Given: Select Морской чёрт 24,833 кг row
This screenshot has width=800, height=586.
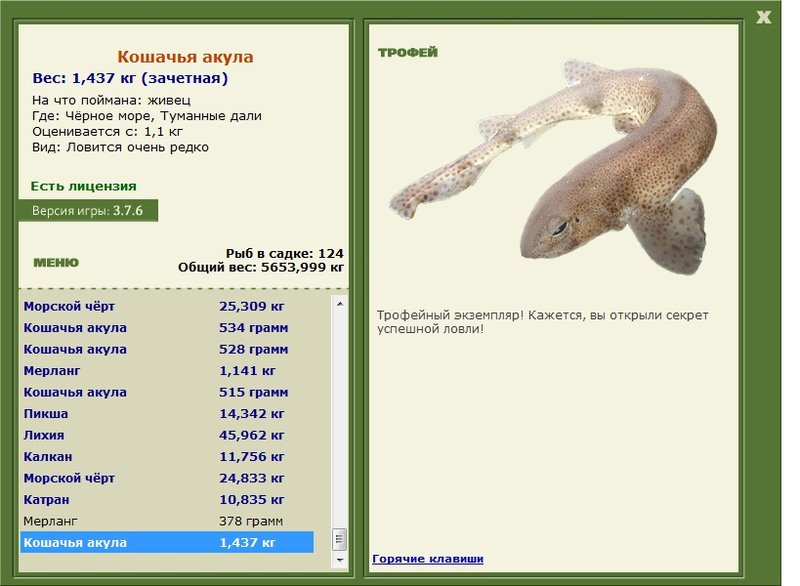Looking at the screenshot, I should pos(167,478).
